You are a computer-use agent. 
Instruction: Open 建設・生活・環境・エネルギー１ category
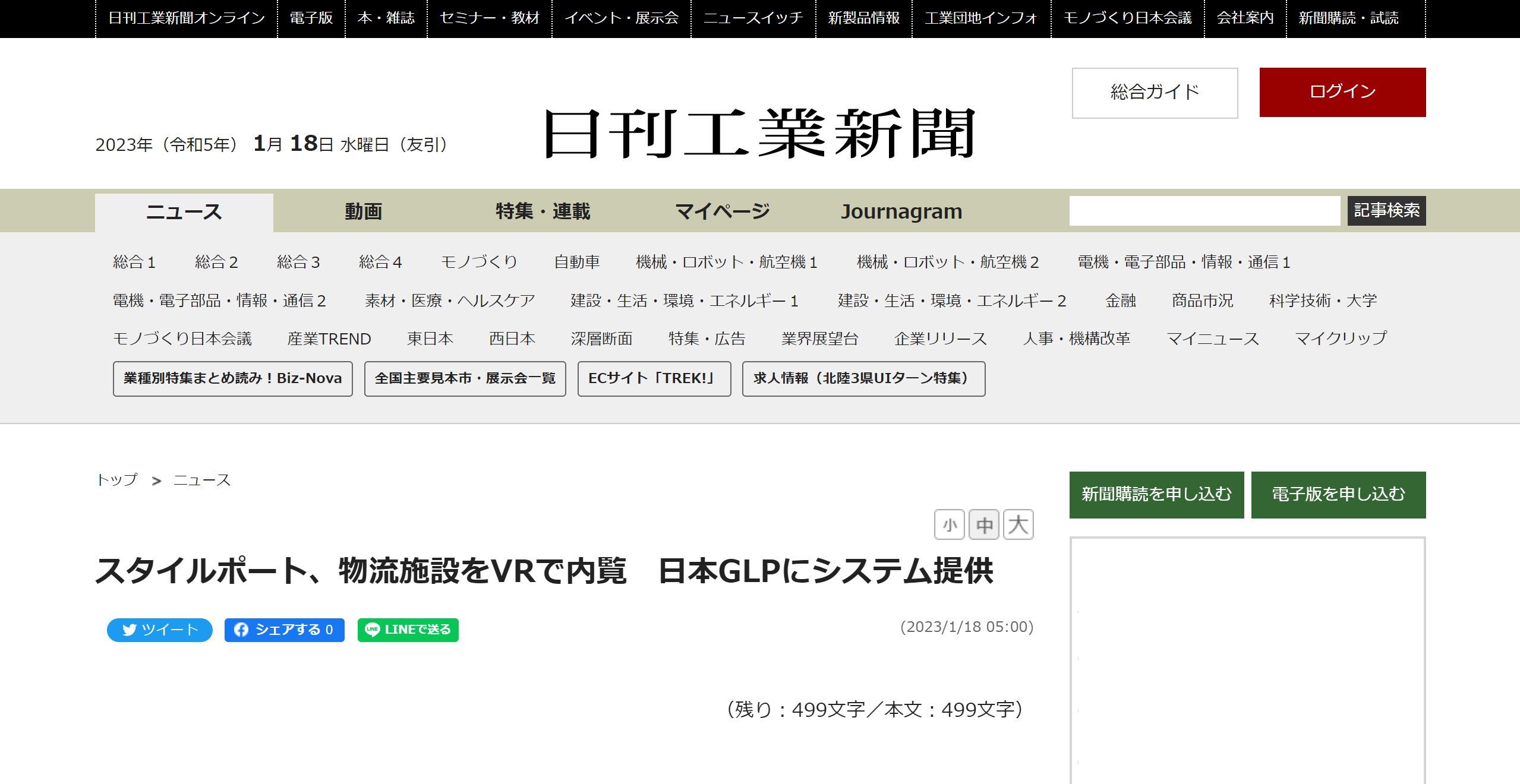pos(685,301)
